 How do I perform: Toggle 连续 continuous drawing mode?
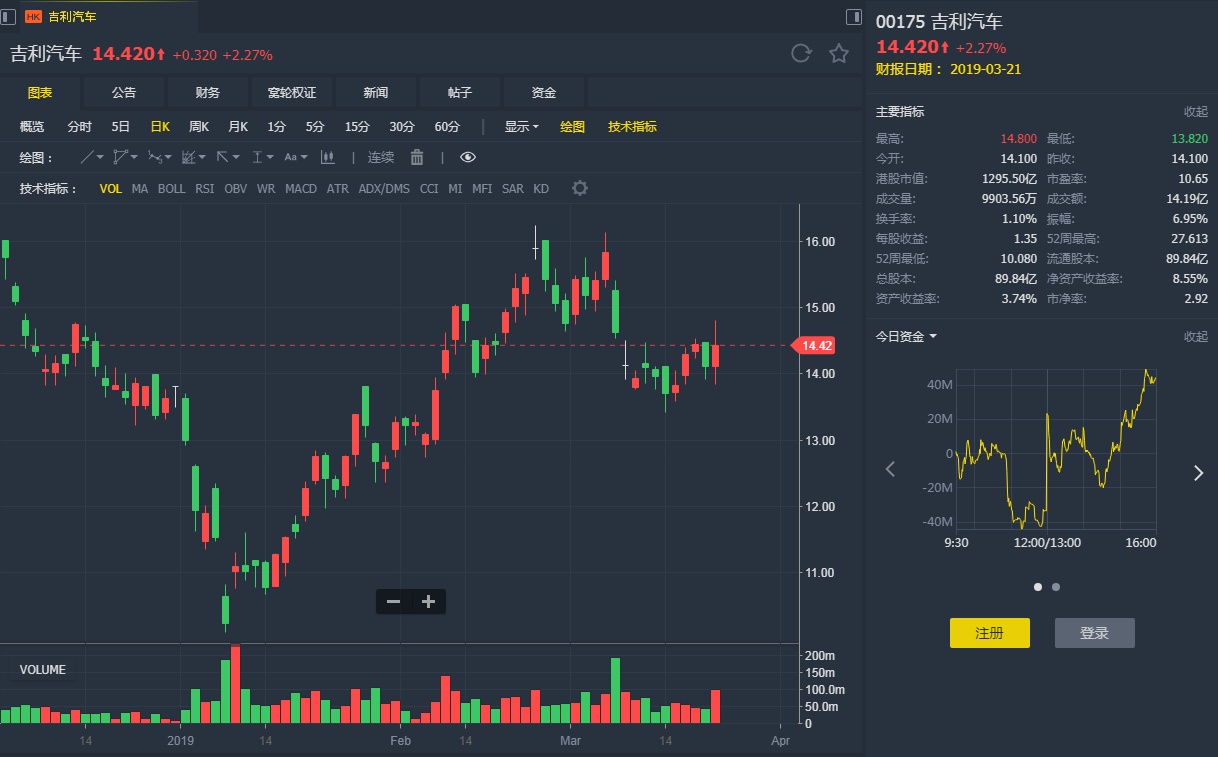pos(381,157)
